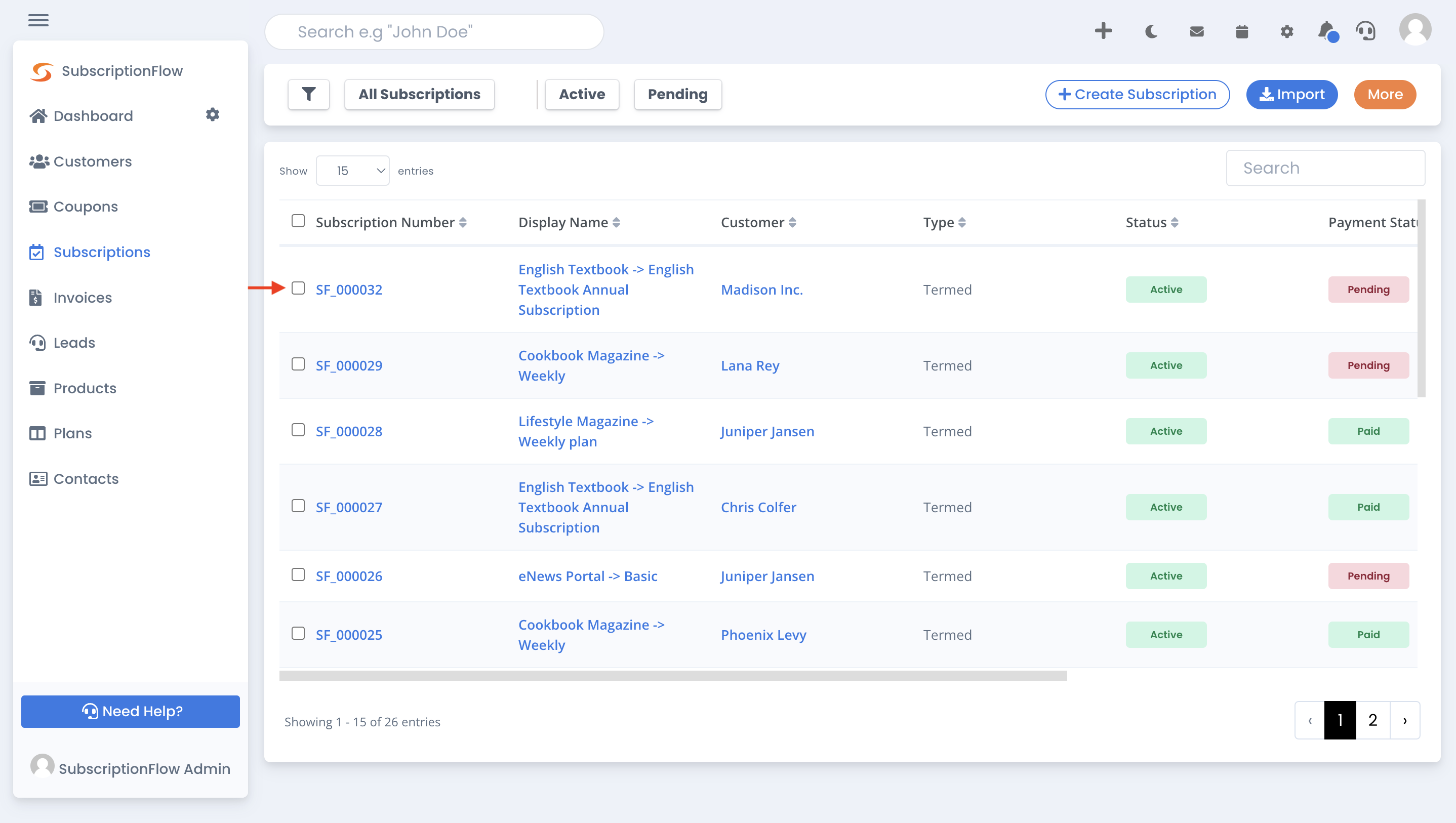This screenshot has width=1456, height=823.
Task: Go to page 2 of results
Action: pos(1372,720)
